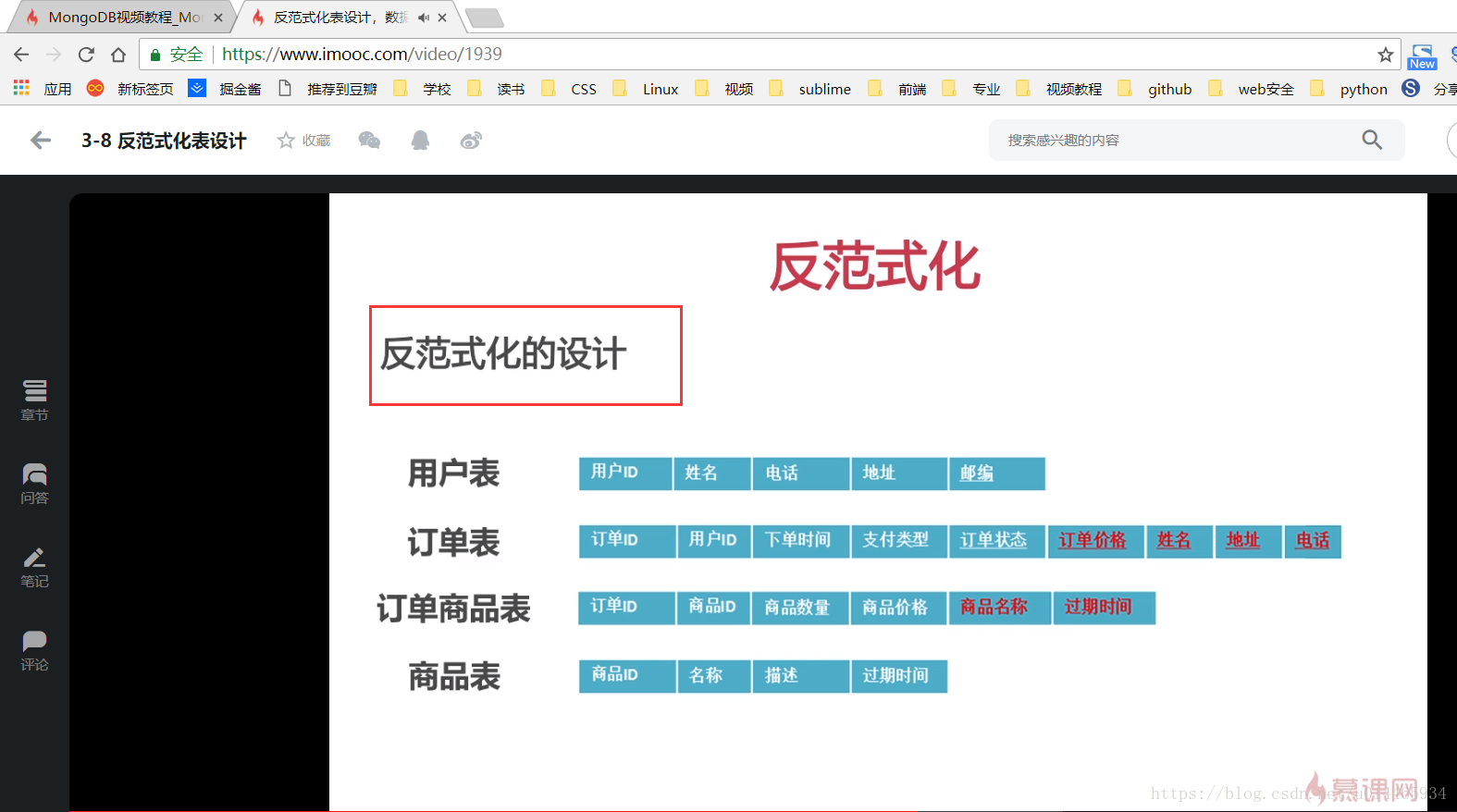Open the 笔记 notes sidebar panel
Screen dimensions: 1457x812
click(34, 567)
